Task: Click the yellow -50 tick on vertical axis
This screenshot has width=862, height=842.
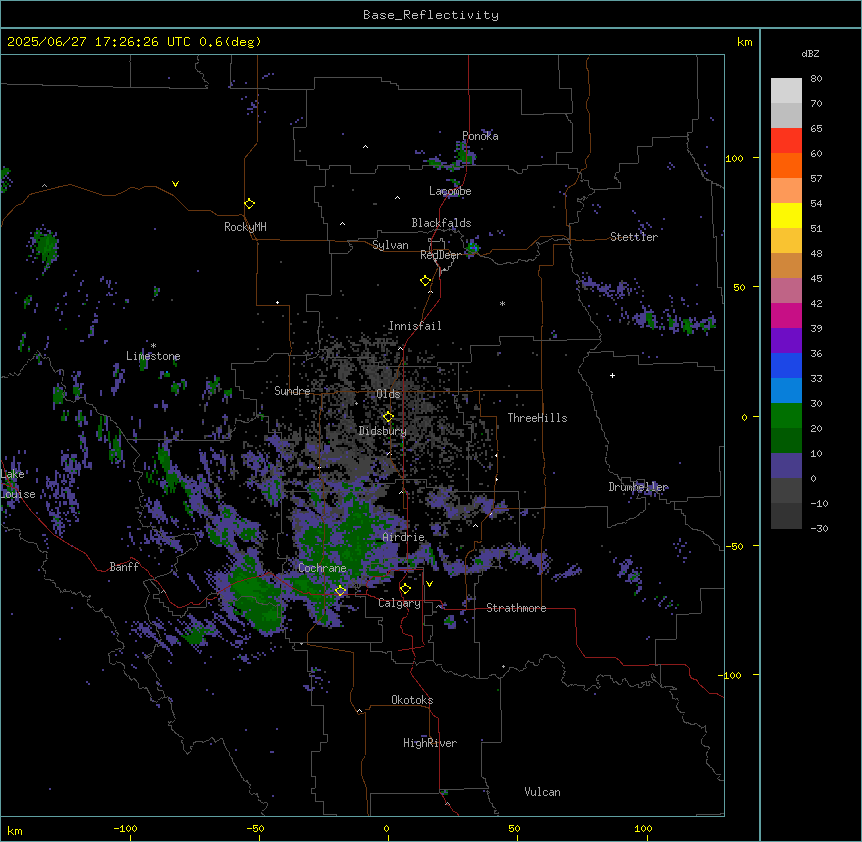Action: tap(734, 546)
